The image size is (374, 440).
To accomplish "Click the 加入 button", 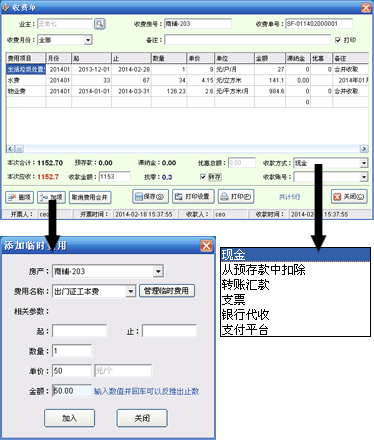I will [x=69, y=418].
